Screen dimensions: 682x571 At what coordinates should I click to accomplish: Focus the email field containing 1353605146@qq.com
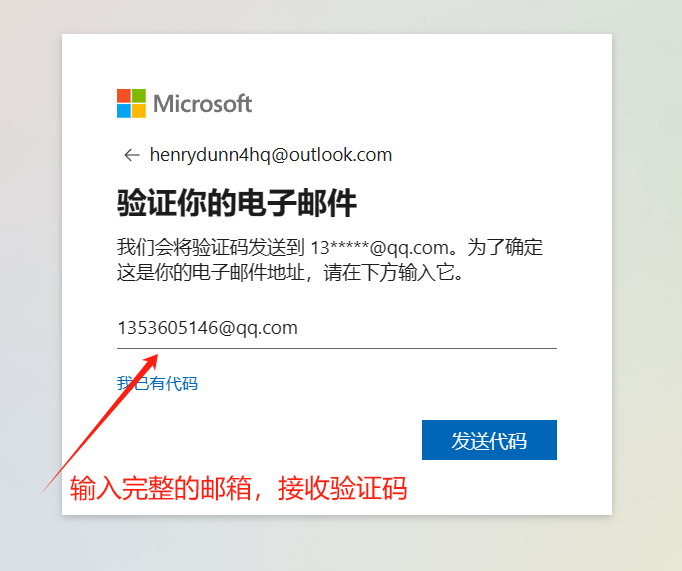[x=337, y=328]
